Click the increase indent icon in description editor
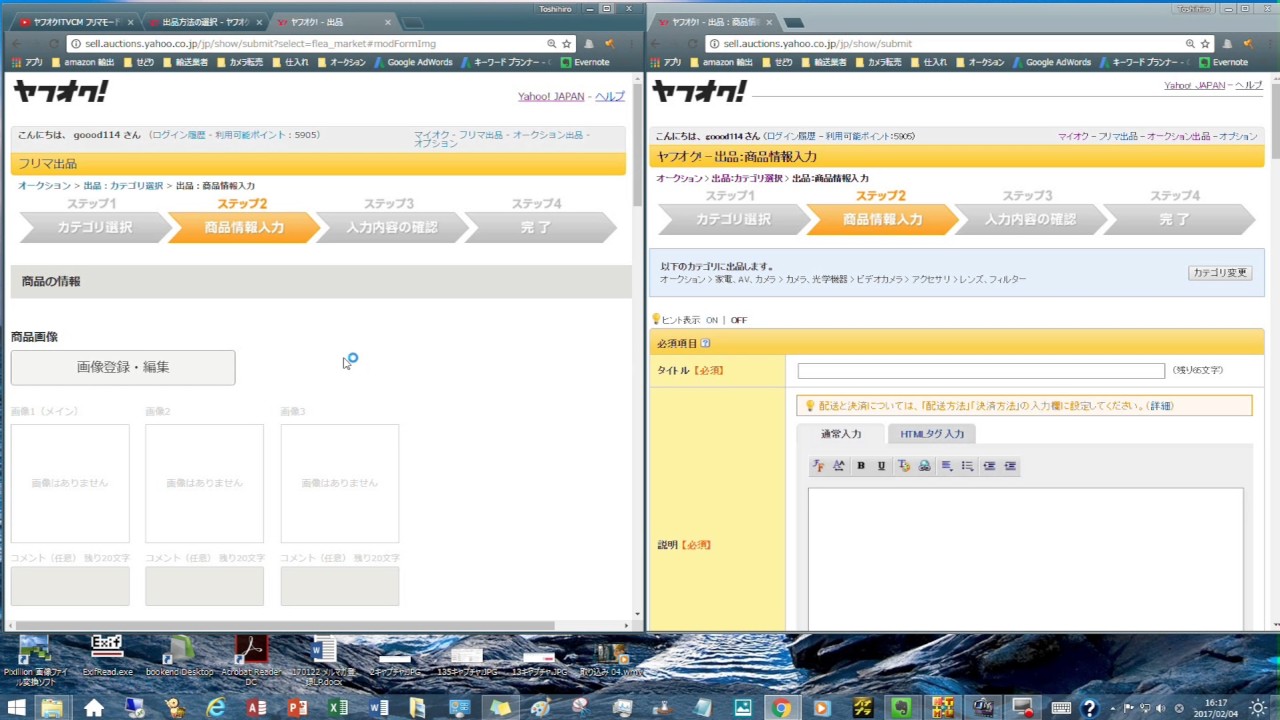Image resolution: width=1280 pixels, height=720 pixels. (1010, 466)
